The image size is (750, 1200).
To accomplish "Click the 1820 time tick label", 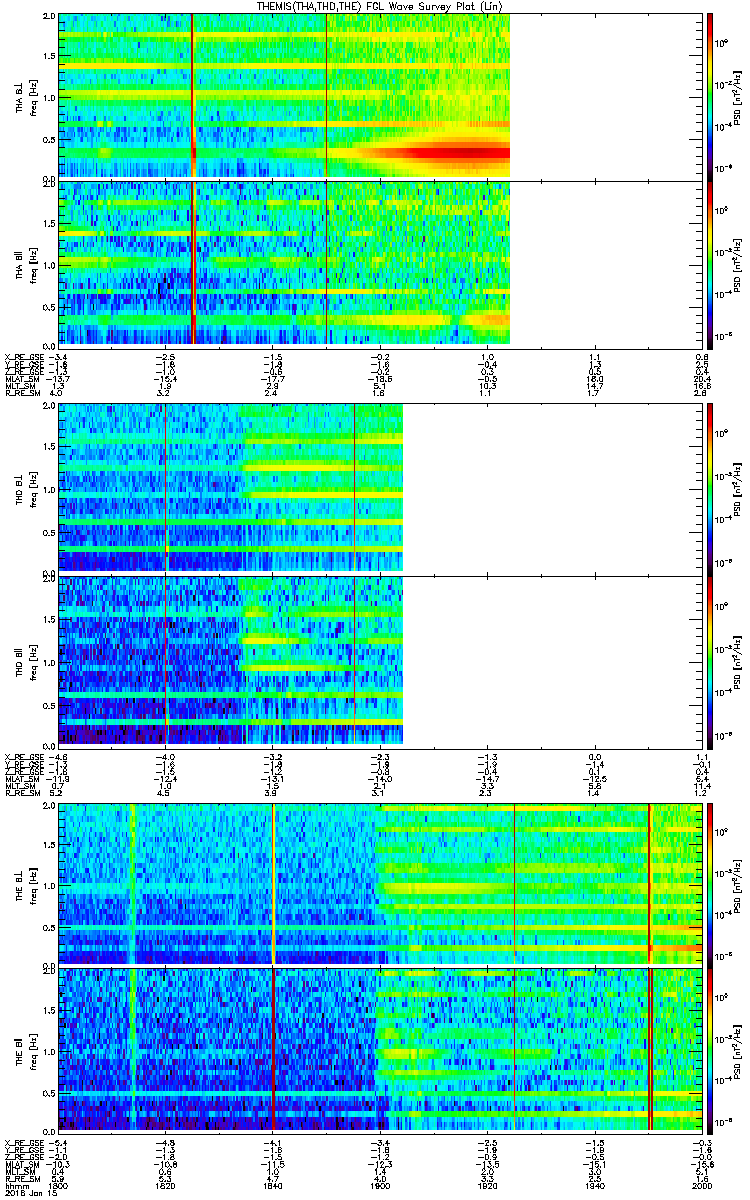I will pyautogui.click(x=165, y=1184).
